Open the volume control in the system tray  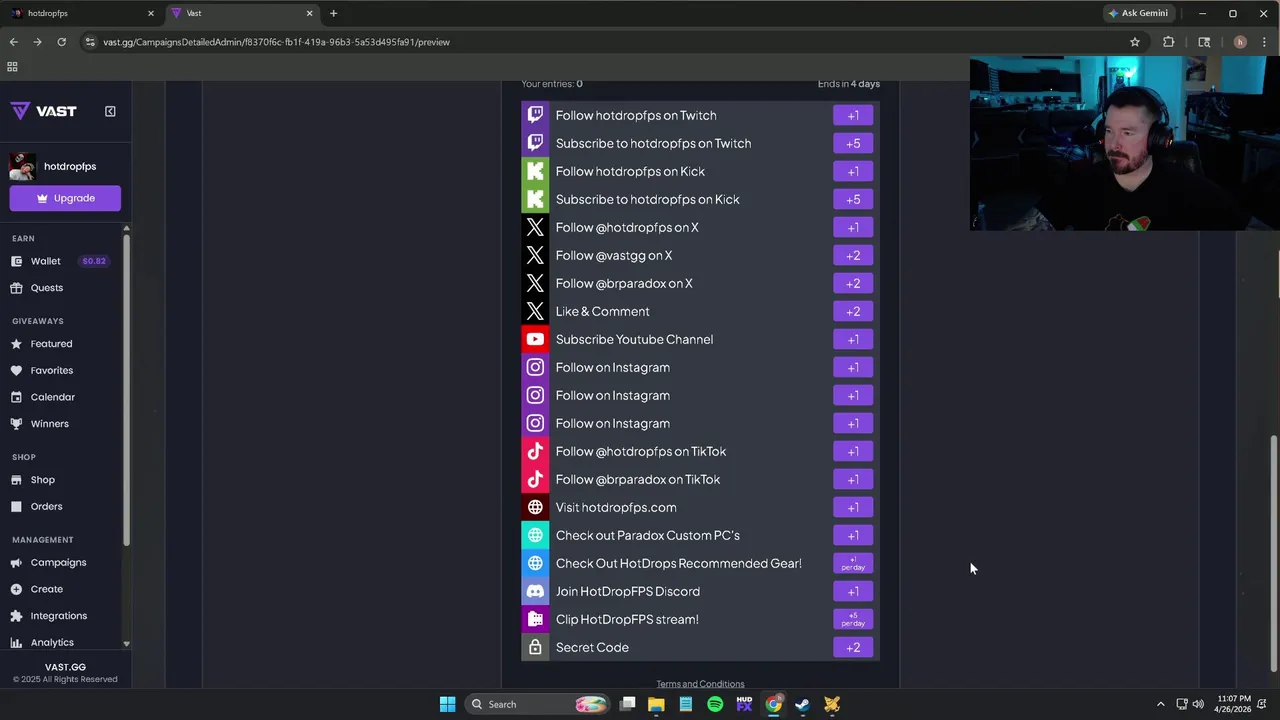click(x=1198, y=704)
